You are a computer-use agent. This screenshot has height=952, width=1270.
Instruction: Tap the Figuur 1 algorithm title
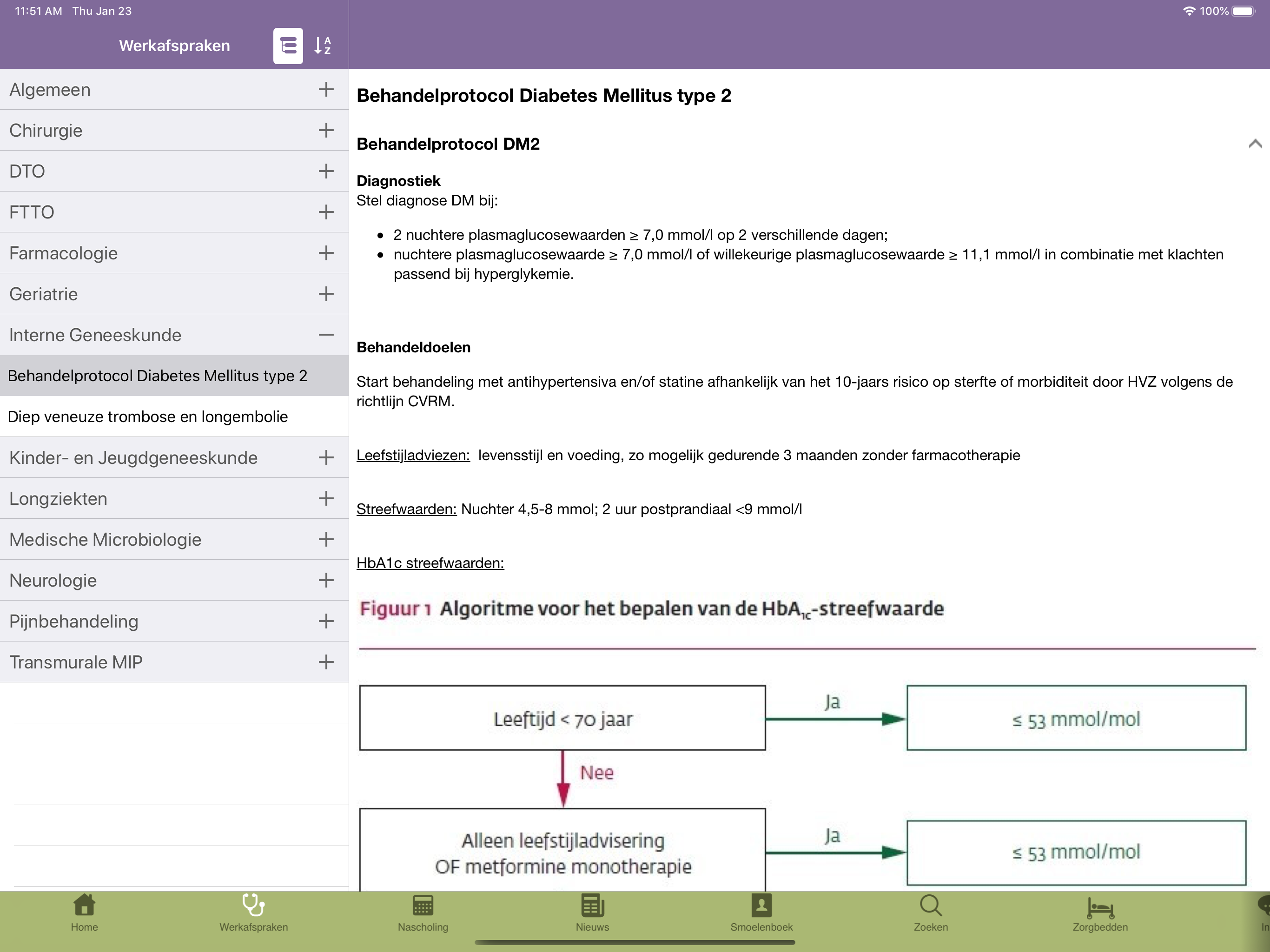pos(652,608)
